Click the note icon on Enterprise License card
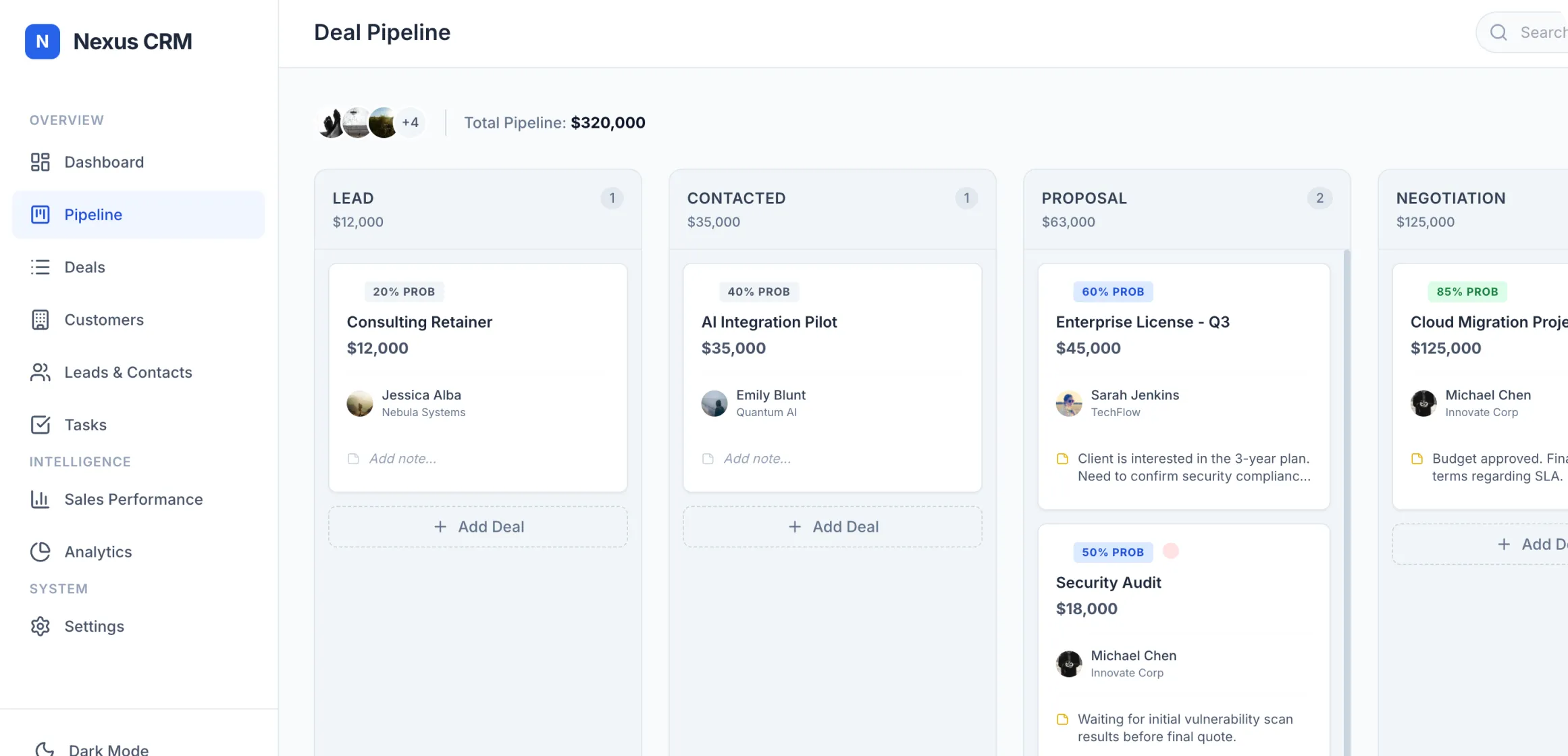The height and width of the screenshot is (756, 1568). coord(1064,458)
